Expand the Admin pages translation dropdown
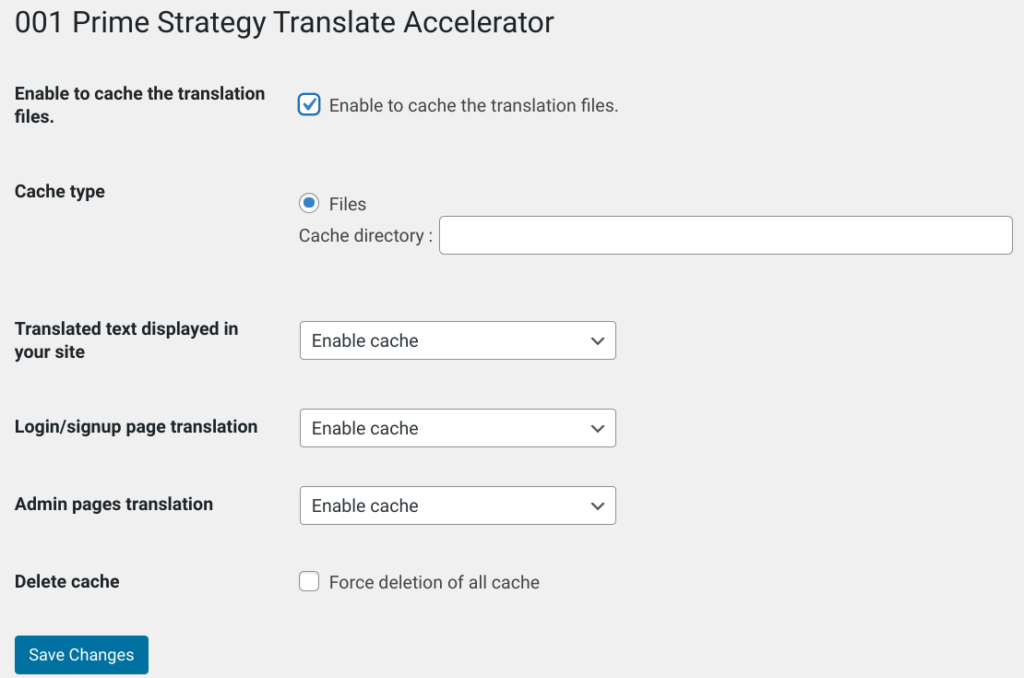1024x678 pixels. [458, 506]
